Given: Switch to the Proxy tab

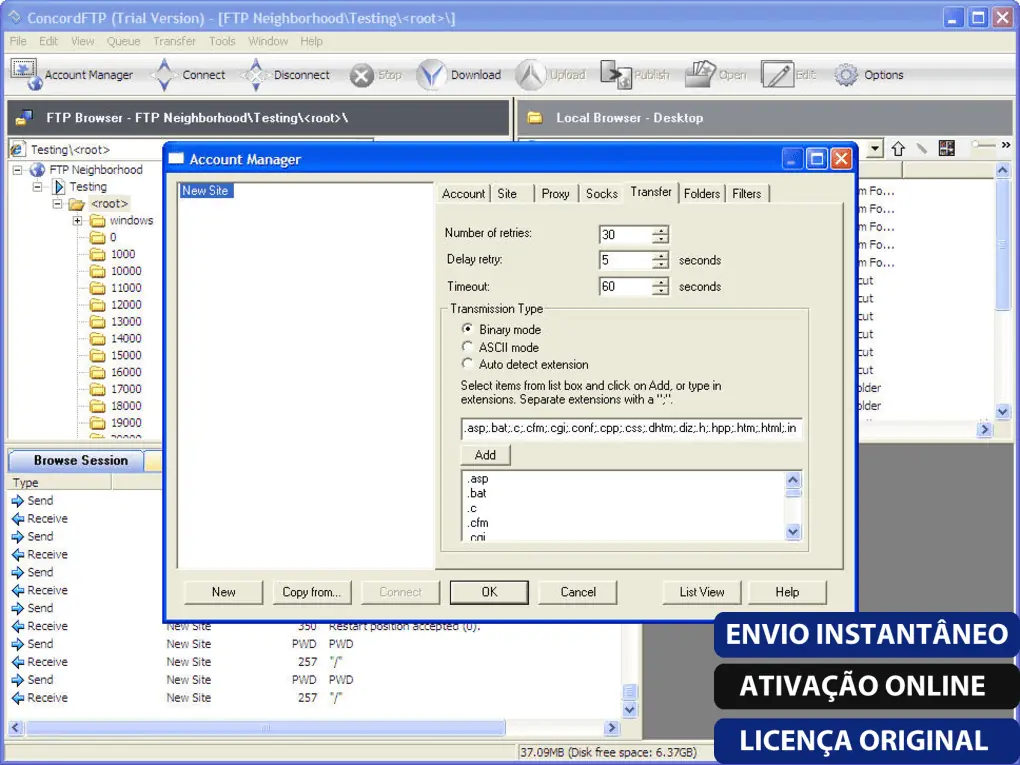Looking at the screenshot, I should [555, 193].
